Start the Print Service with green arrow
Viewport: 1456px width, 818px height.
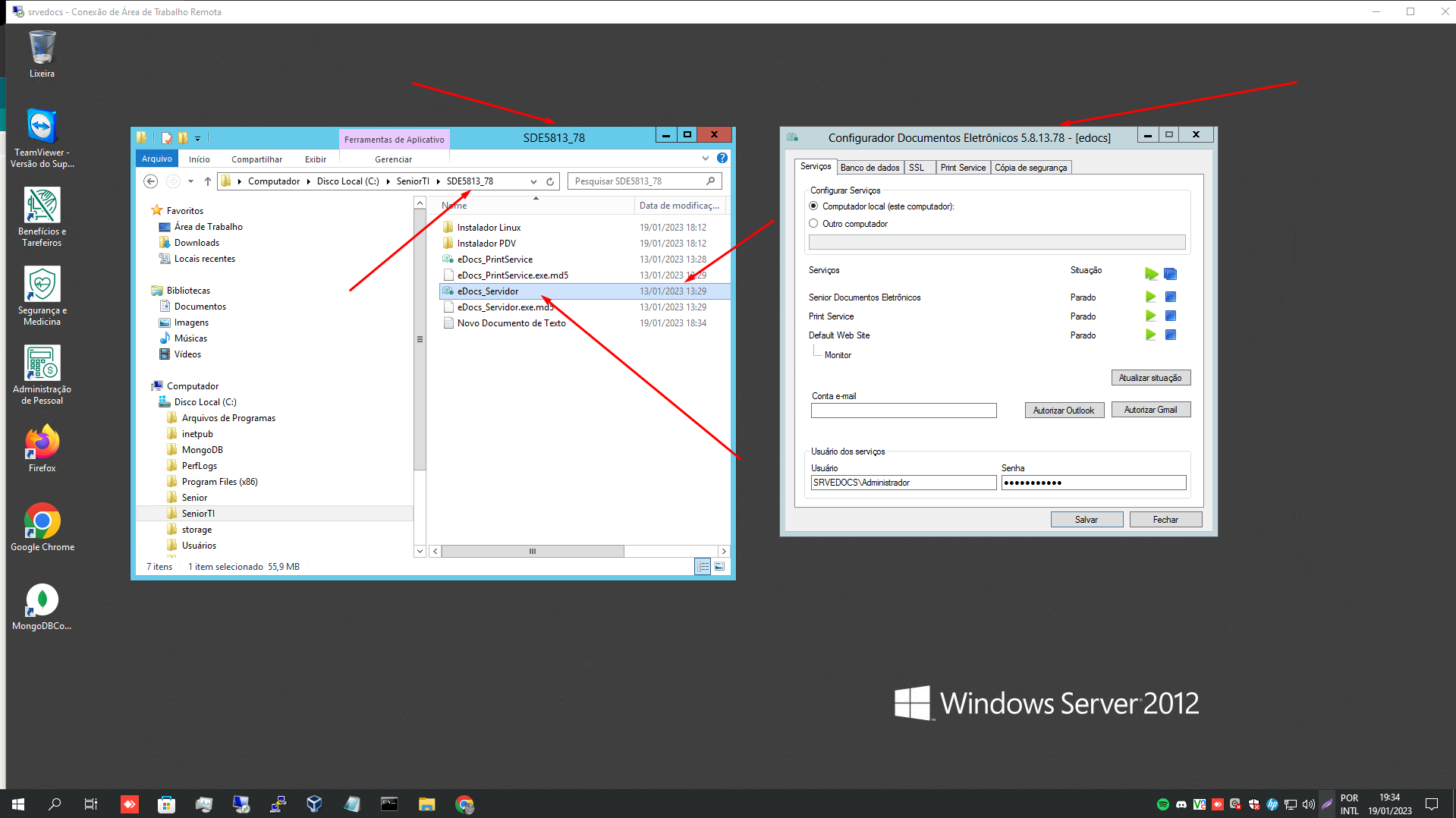[x=1151, y=316]
